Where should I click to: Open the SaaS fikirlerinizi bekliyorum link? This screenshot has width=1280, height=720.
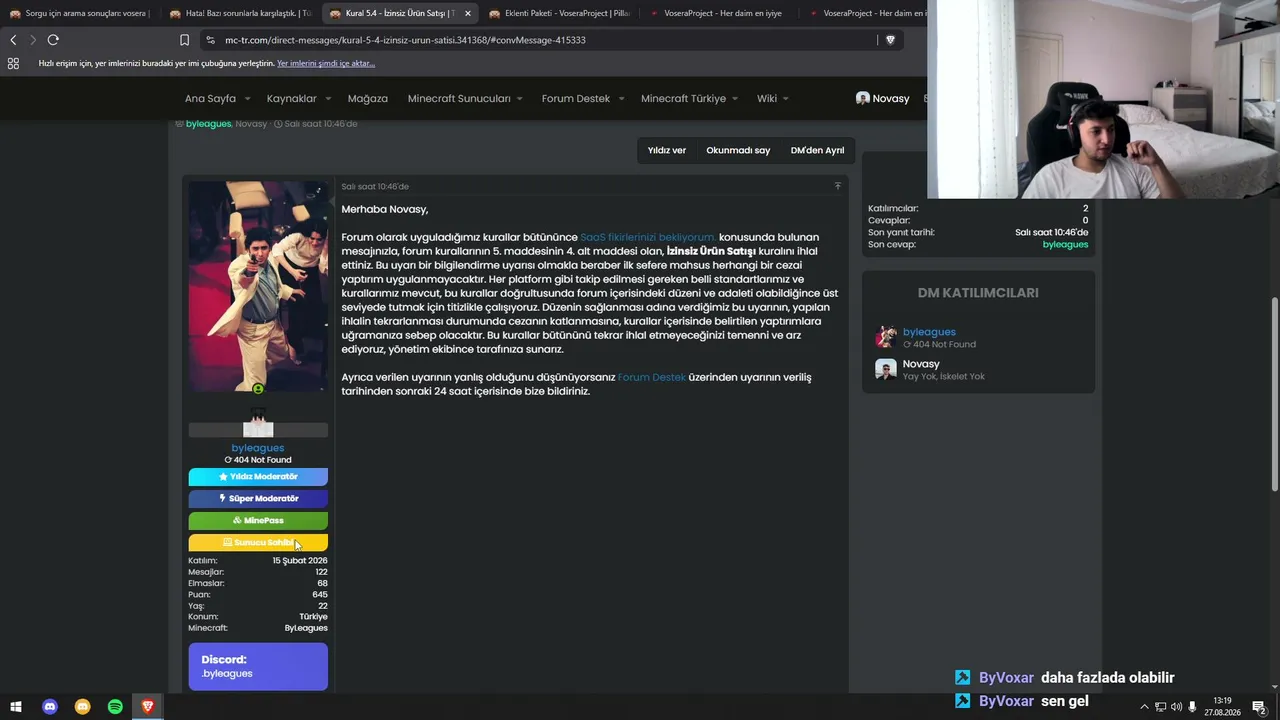(648, 237)
